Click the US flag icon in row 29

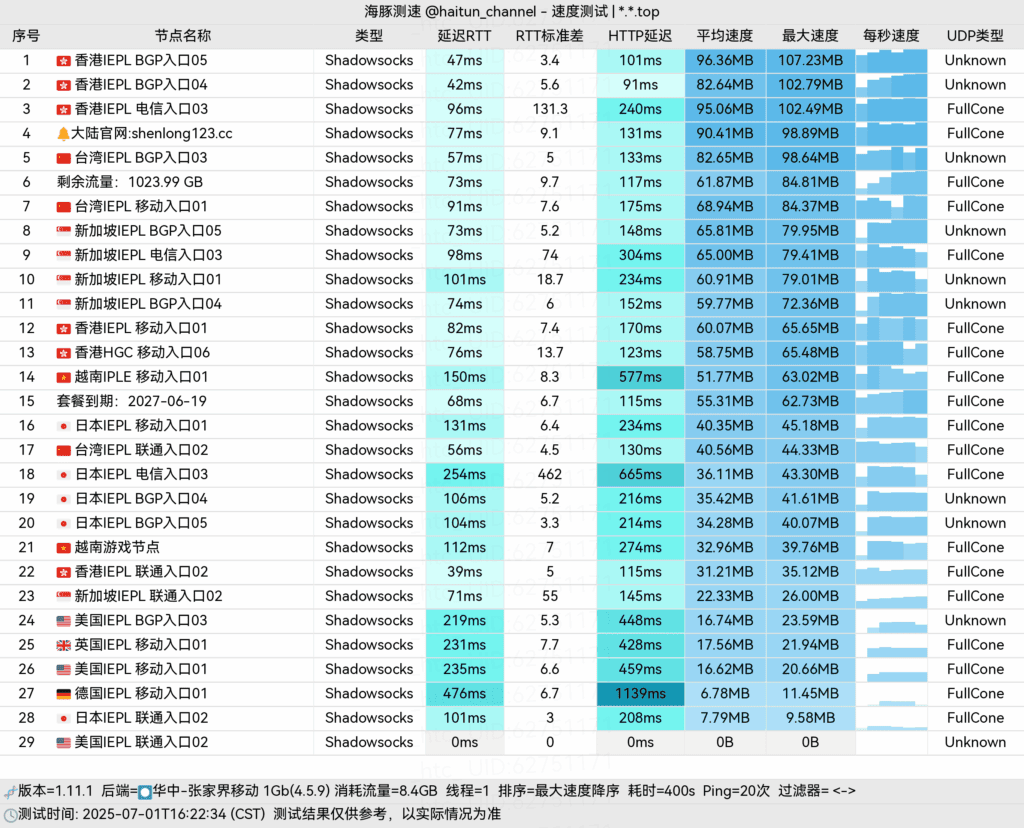[63, 742]
